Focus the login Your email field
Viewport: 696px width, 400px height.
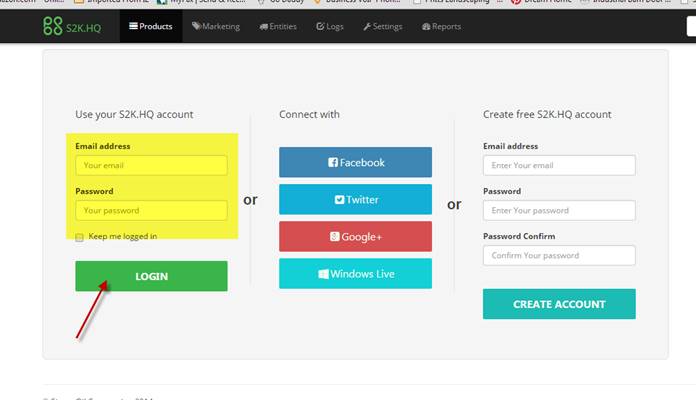[x=151, y=165]
